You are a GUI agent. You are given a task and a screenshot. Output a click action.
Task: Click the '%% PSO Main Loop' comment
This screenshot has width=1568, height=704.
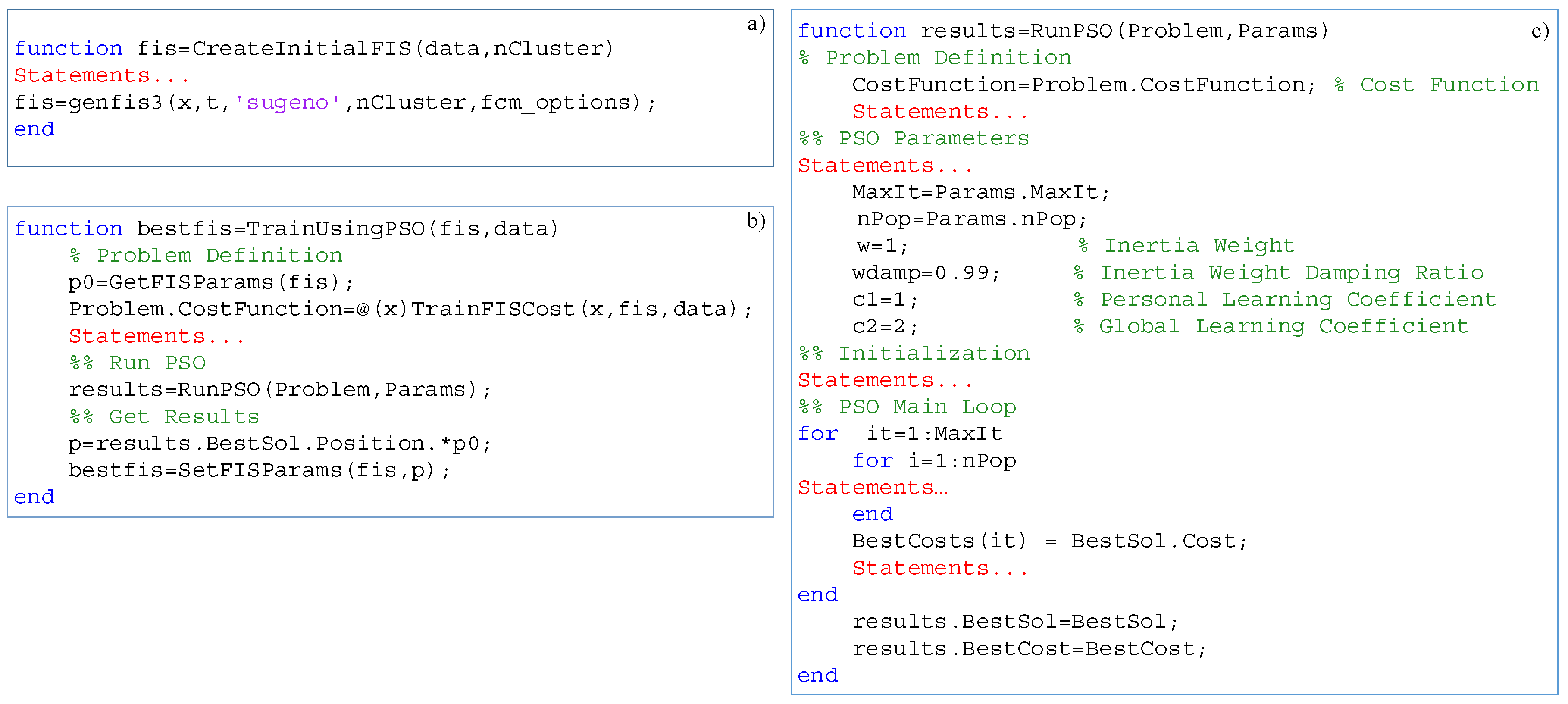[x=907, y=407]
